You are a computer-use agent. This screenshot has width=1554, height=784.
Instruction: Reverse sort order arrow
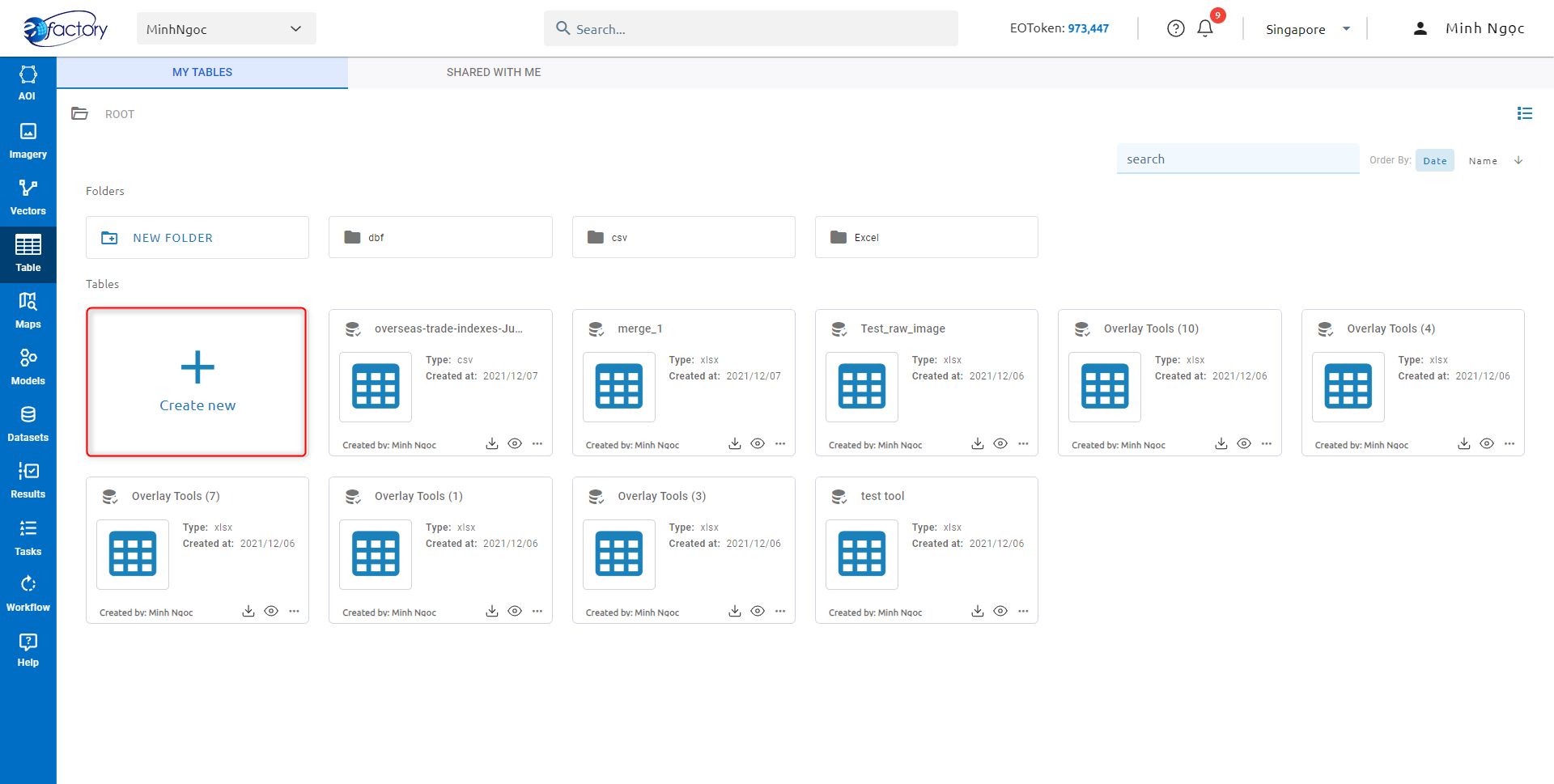coord(1518,160)
